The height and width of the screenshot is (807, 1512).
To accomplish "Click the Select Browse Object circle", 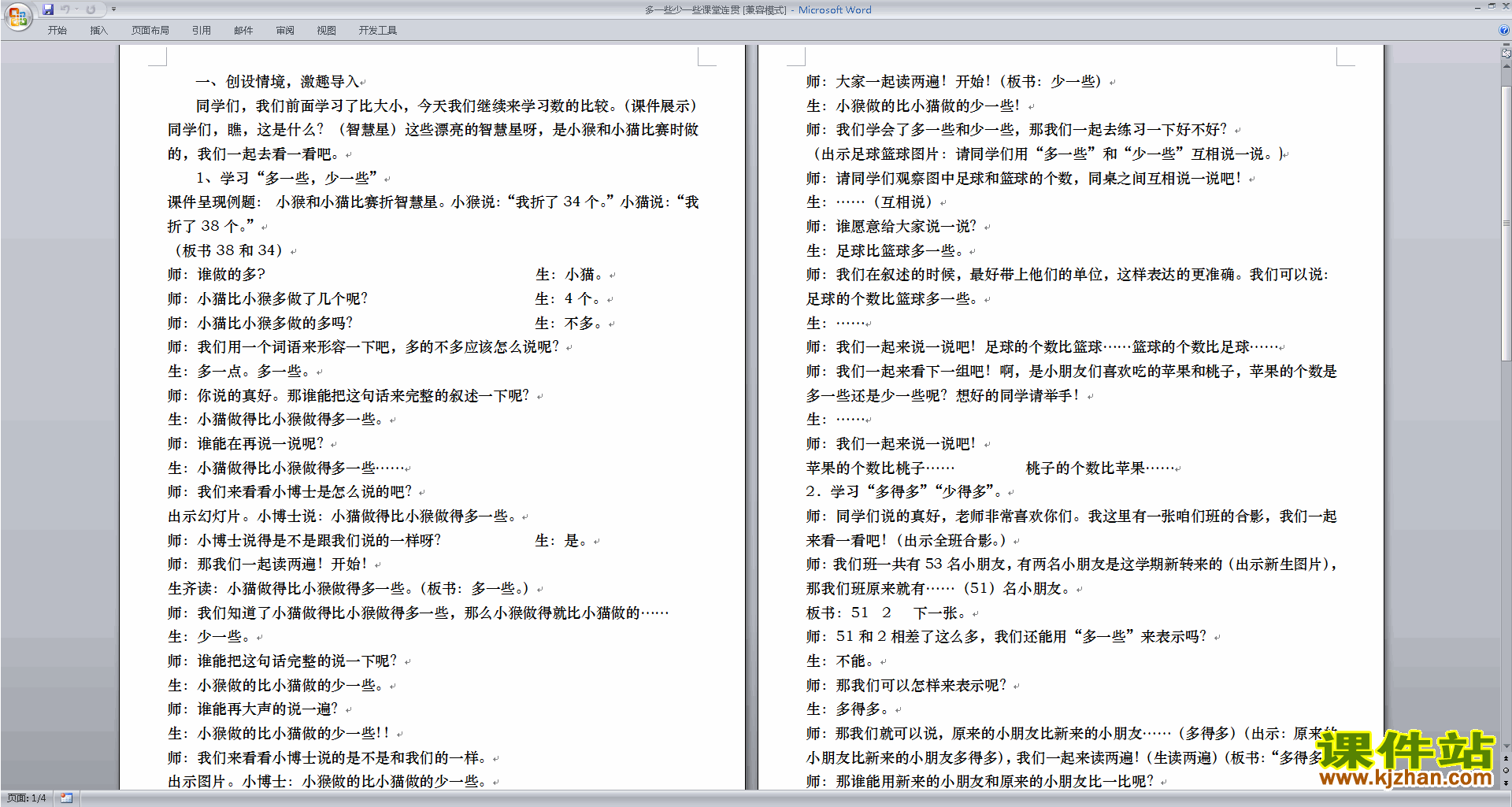I will pyautogui.click(x=1506, y=771).
